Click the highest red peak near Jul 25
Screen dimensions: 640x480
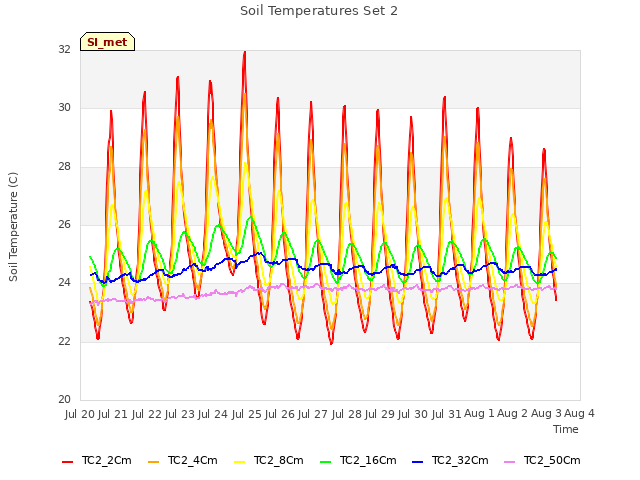tap(244, 52)
